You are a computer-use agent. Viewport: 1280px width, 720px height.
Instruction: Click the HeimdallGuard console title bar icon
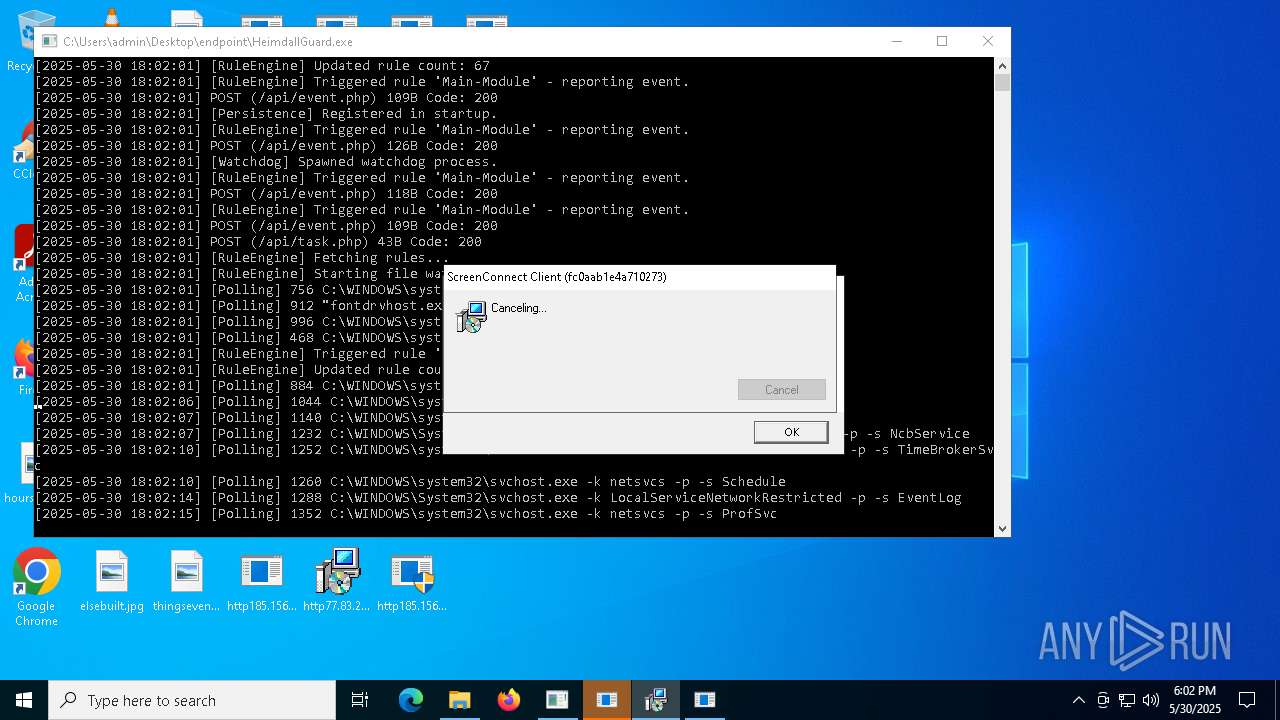[49, 41]
